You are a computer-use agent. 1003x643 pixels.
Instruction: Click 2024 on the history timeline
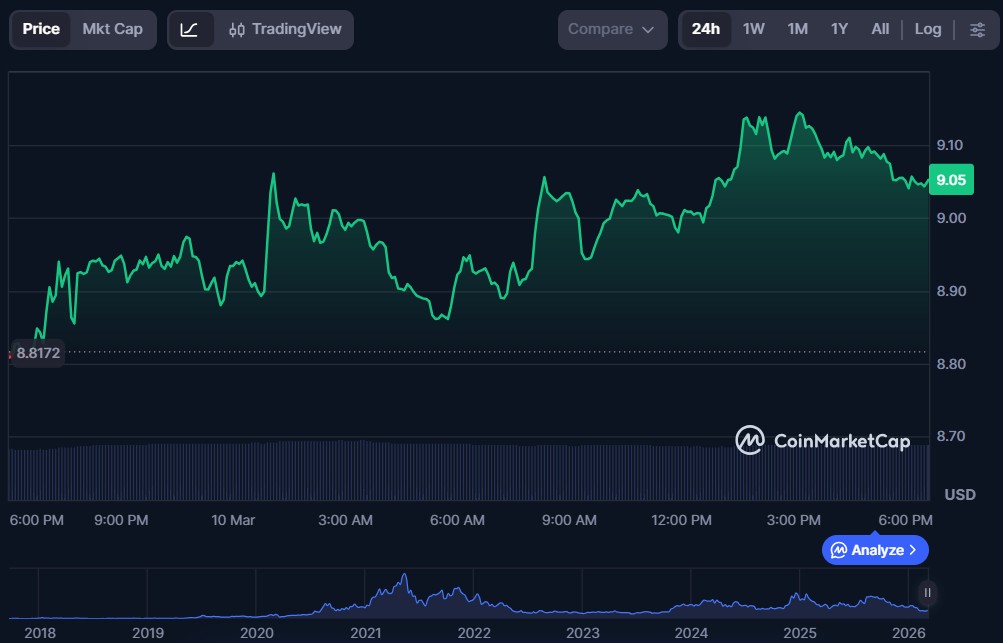(691, 632)
